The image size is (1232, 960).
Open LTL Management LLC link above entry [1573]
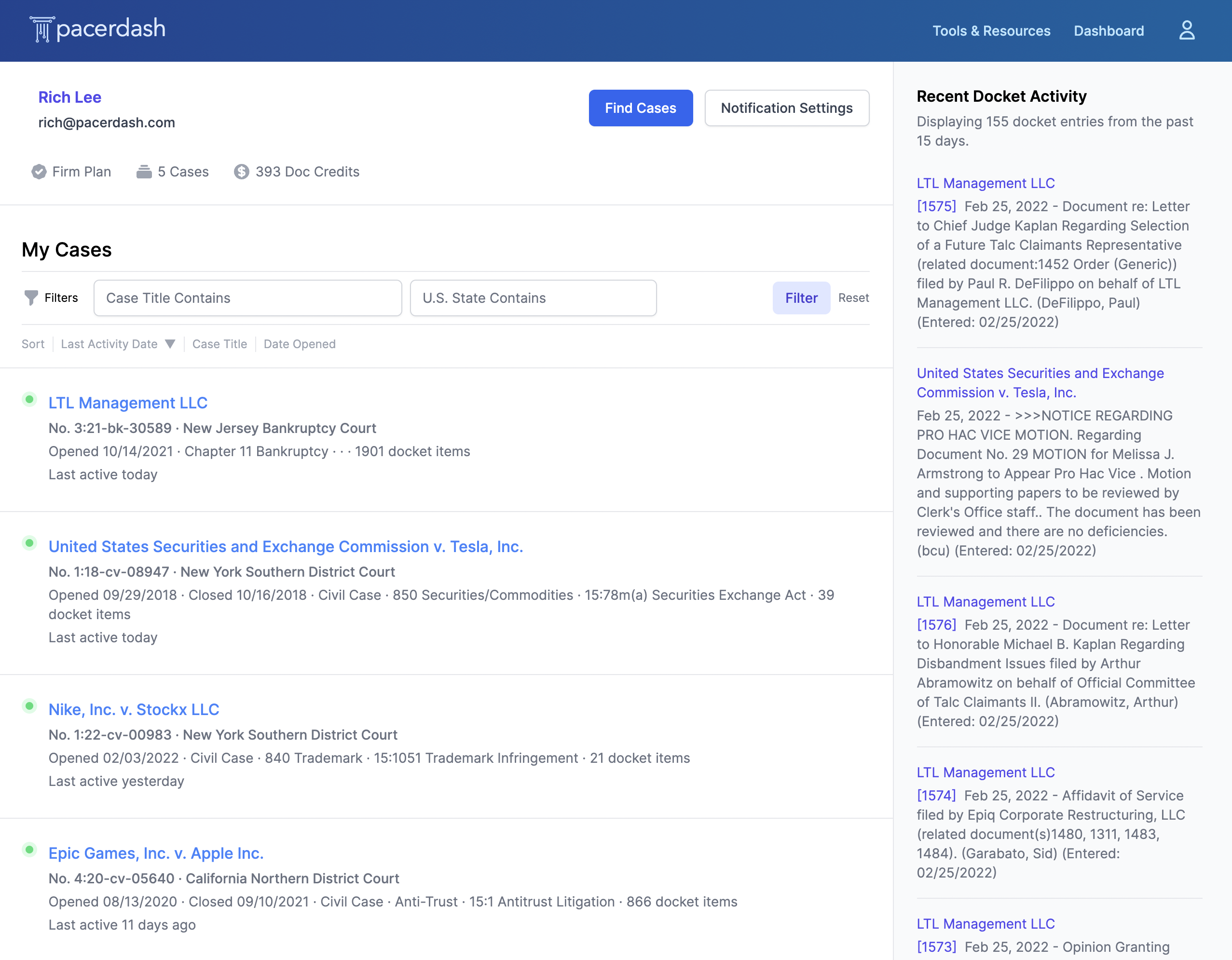(x=986, y=924)
